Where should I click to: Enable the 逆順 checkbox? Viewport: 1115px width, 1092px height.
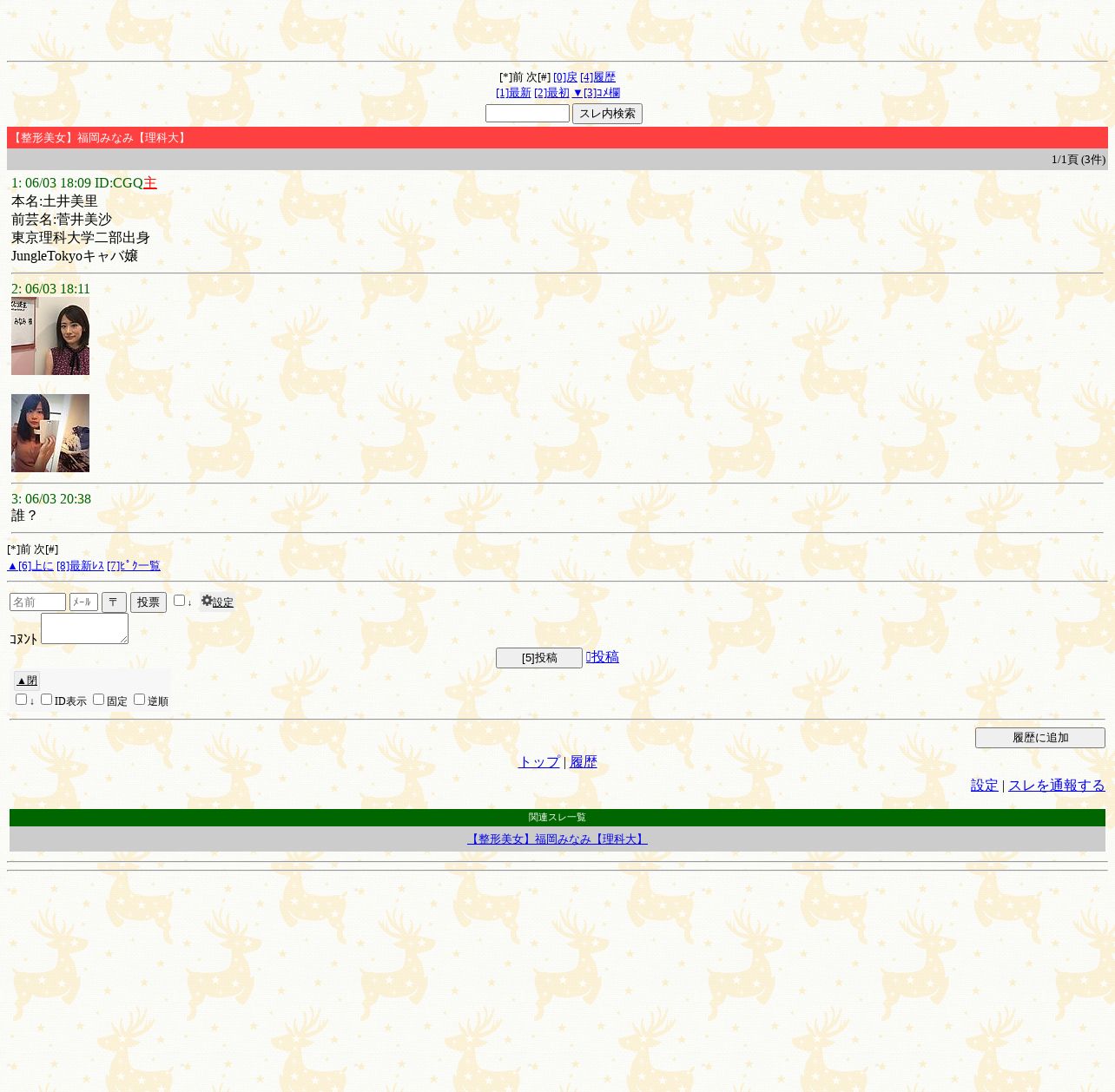point(139,700)
